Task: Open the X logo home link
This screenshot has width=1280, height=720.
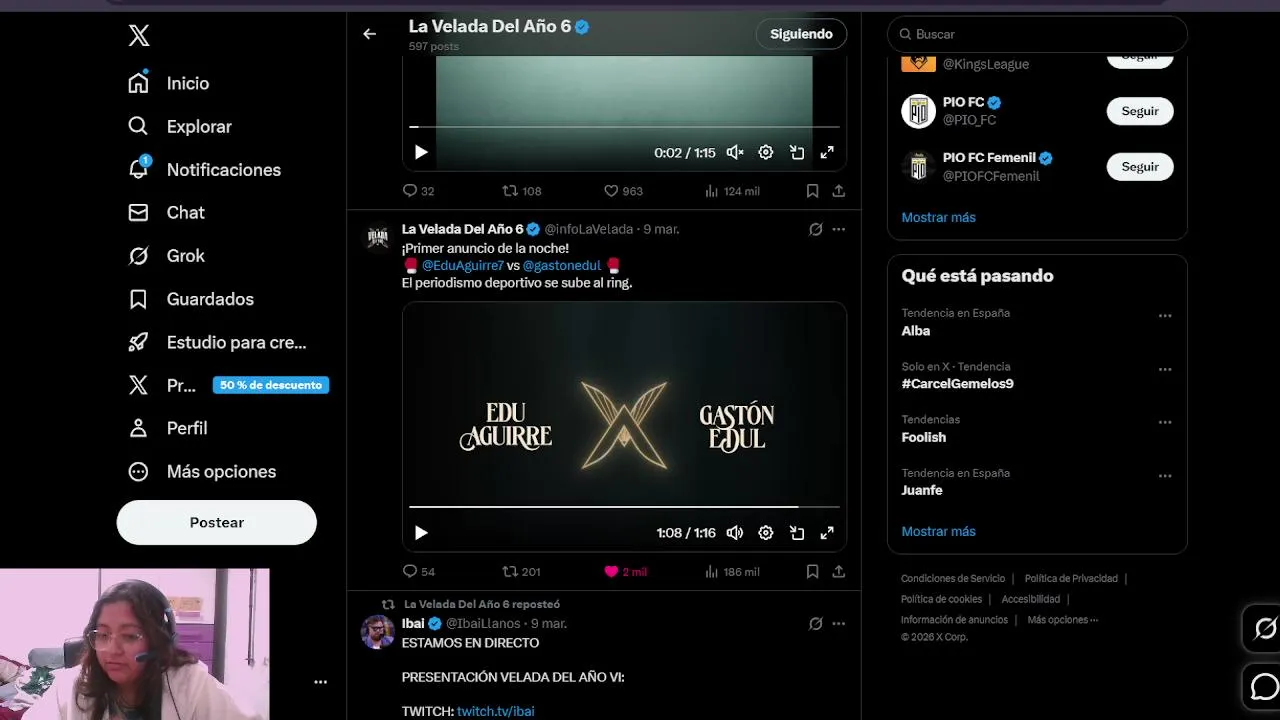Action: coord(139,36)
